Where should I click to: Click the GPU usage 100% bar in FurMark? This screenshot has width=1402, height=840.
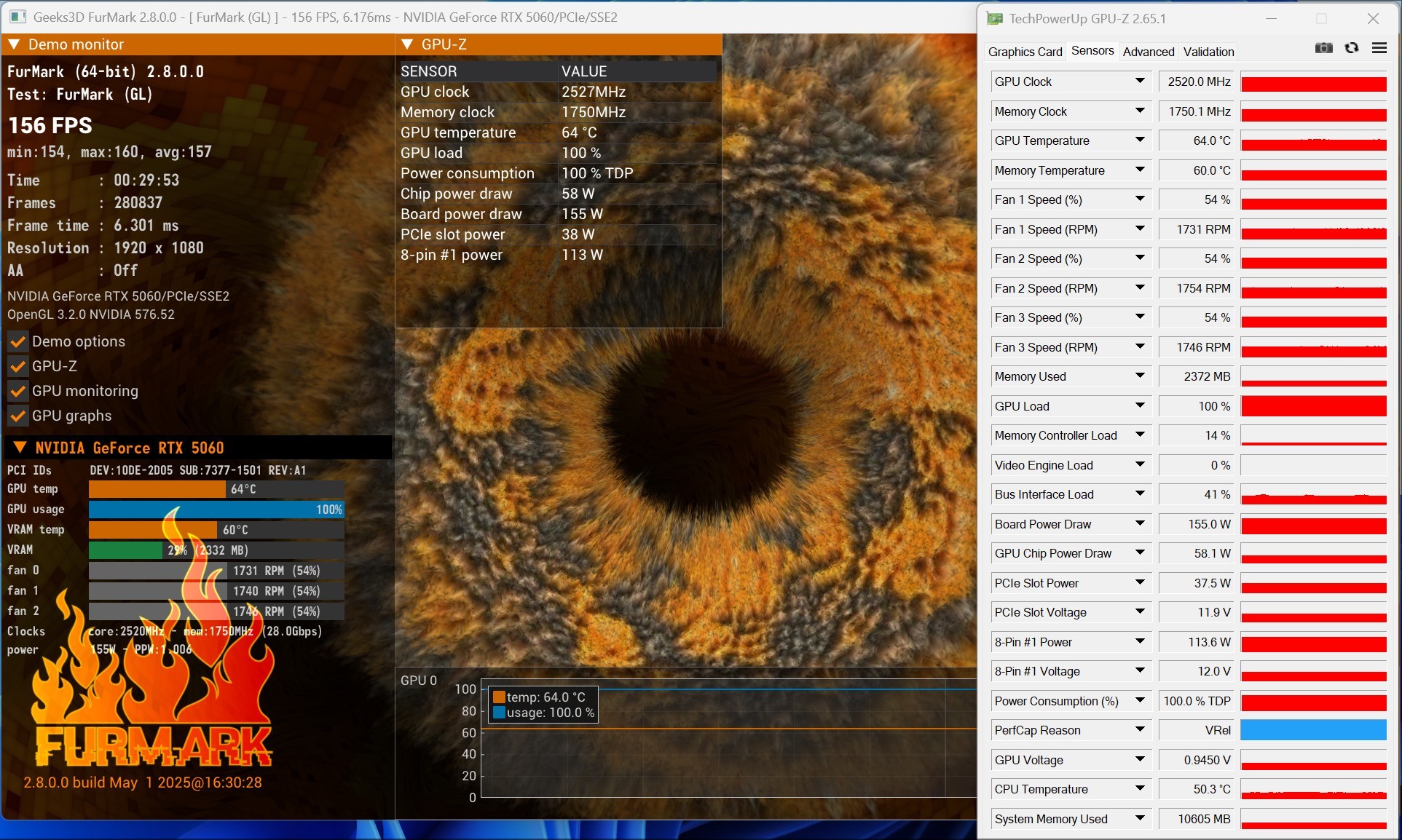tap(216, 510)
